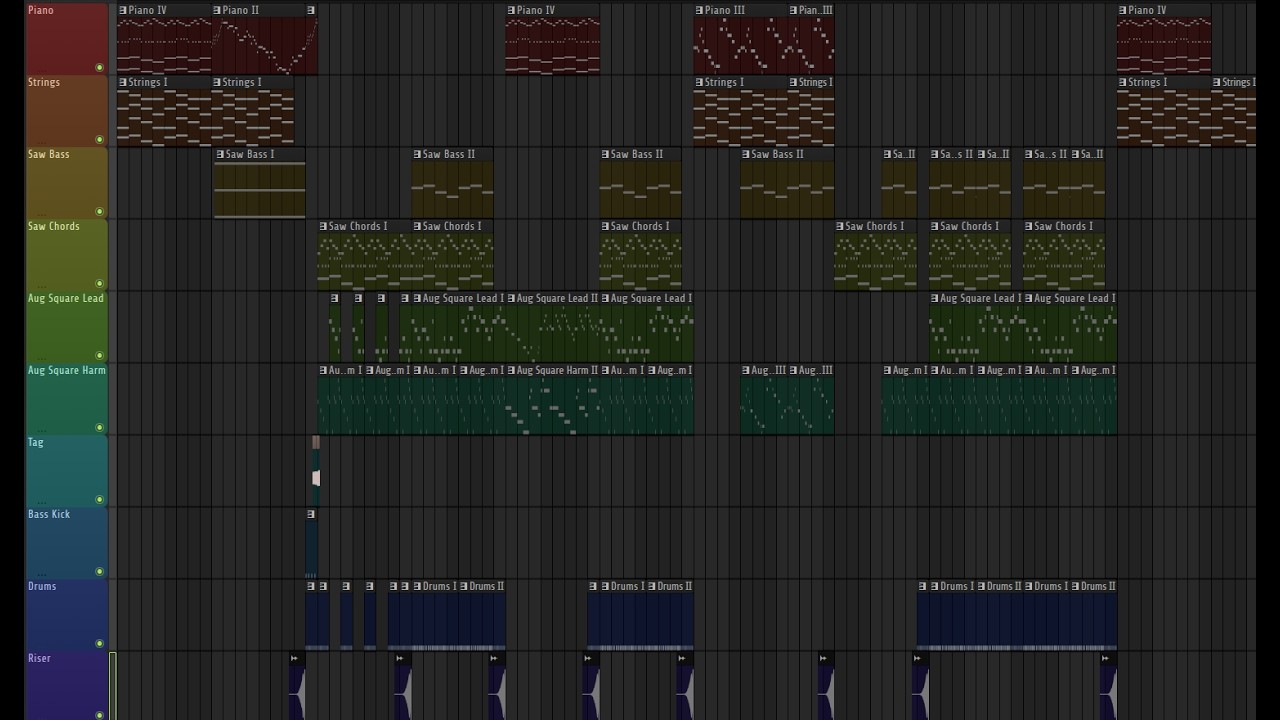1280x720 pixels.
Task: Click the Saw Bass I clip title
Action: coord(250,154)
